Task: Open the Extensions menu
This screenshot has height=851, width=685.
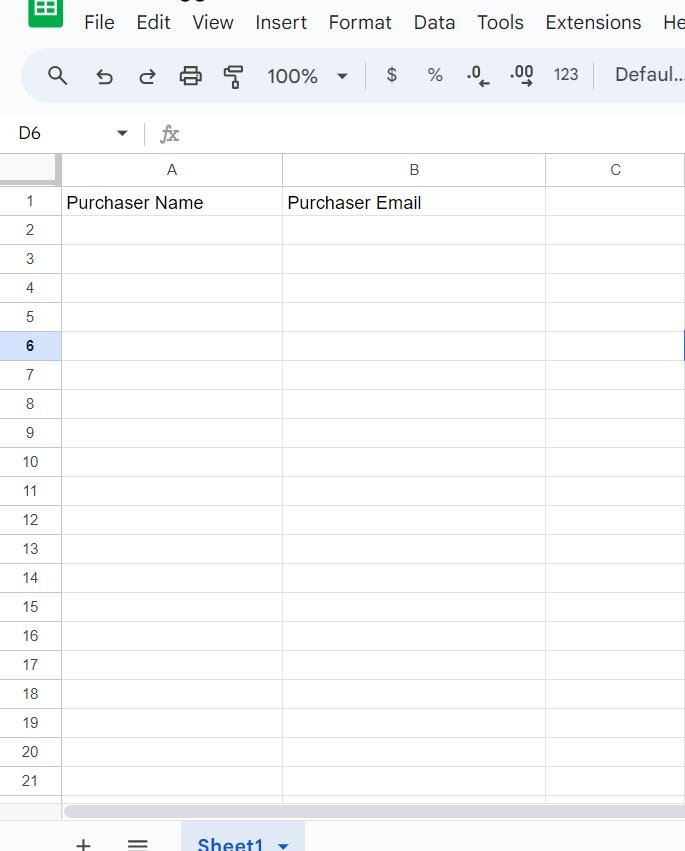Action: pyautogui.click(x=593, y=22)
